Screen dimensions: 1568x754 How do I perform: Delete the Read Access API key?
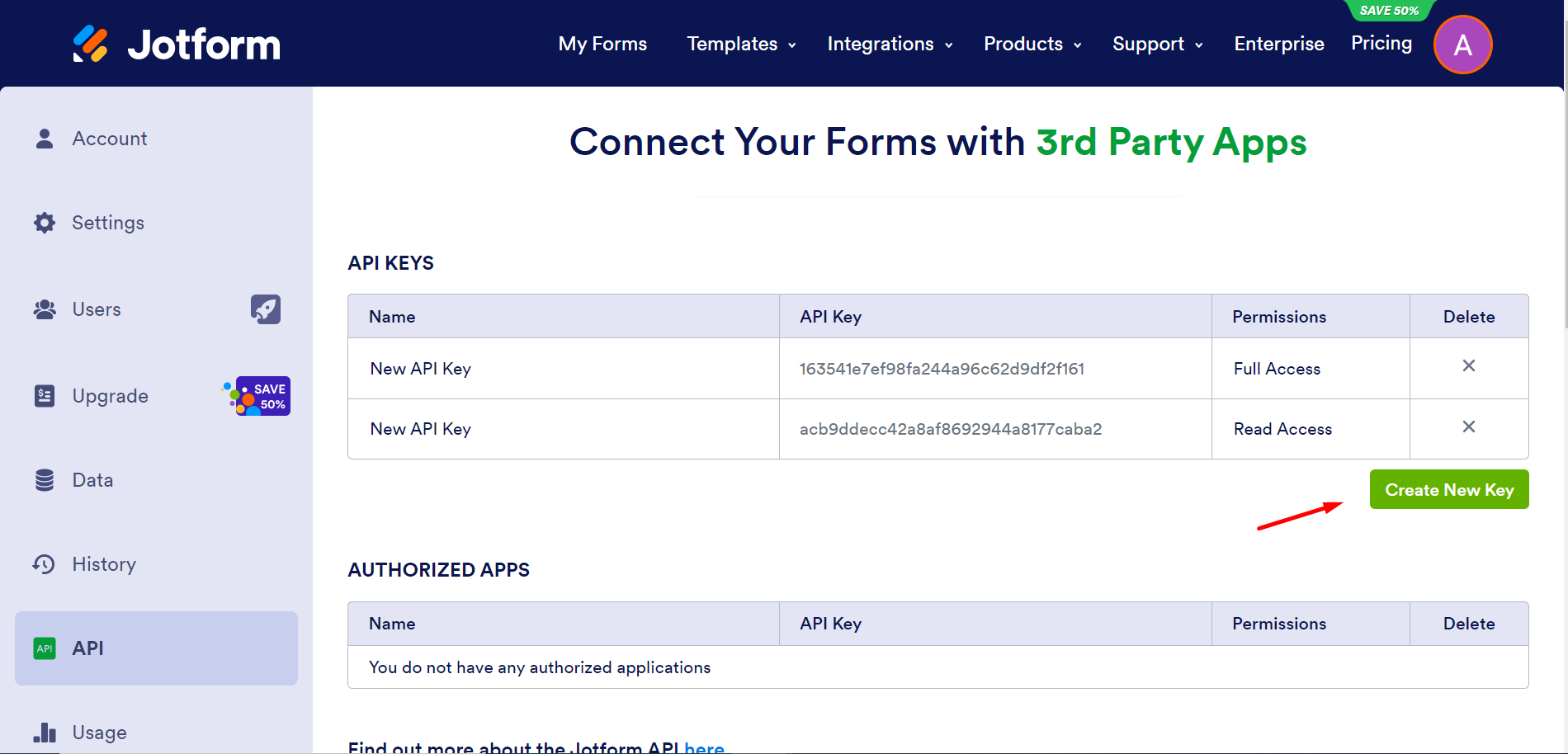pyautogui.click(x=1469, y=426)
